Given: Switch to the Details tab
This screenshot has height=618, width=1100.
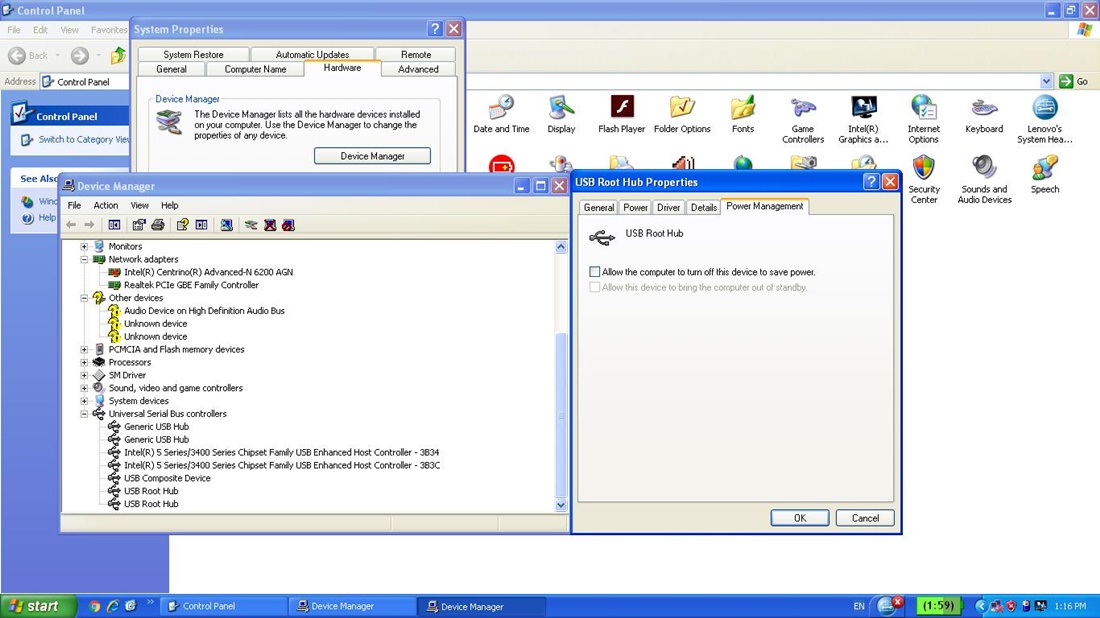Looking at the screenshot, I should [703, 208].
